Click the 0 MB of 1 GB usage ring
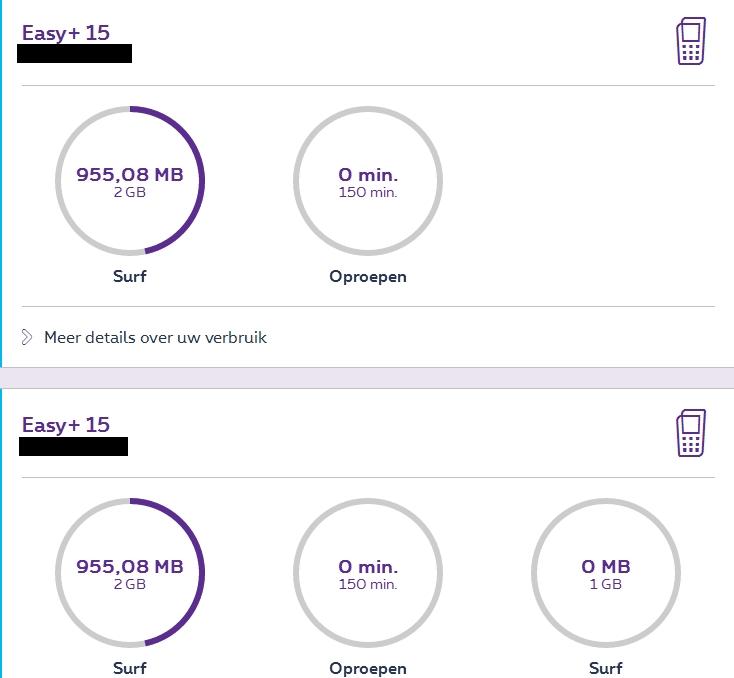The width and height of the screenshot is (734, 678). 606,573
